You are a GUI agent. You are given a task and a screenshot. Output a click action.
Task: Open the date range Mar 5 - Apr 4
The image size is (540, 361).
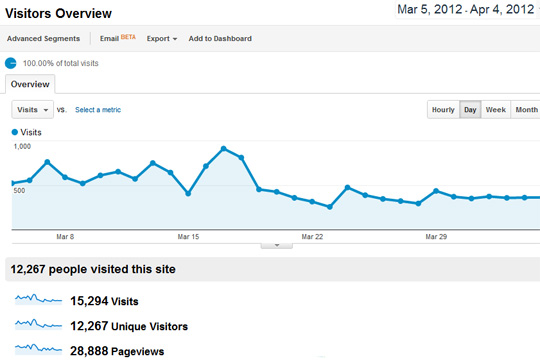(466, 9)
